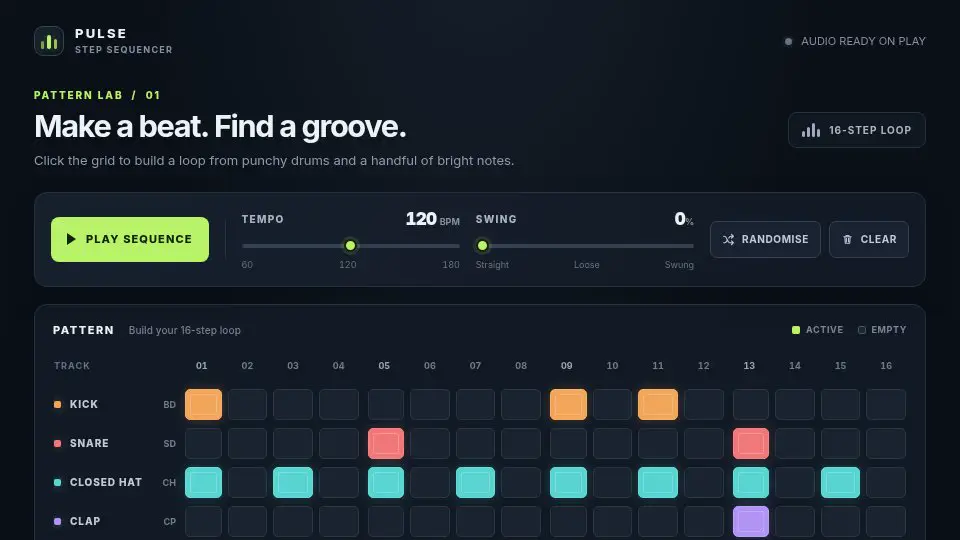Click the 120 BPM tempo value
The image size is (960, 540).
pyautogui.click(x=432, y=219)
